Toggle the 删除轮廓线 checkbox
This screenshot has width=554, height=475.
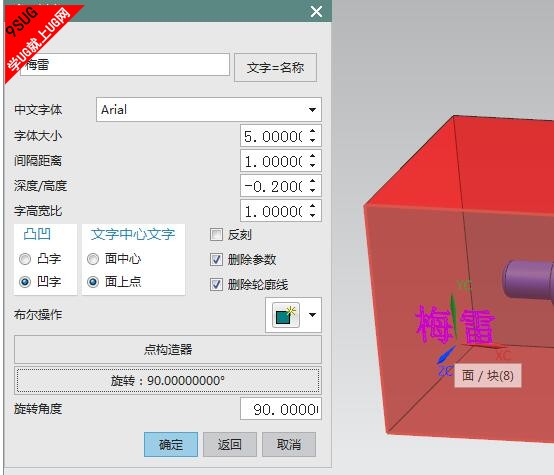pos(216,284)
